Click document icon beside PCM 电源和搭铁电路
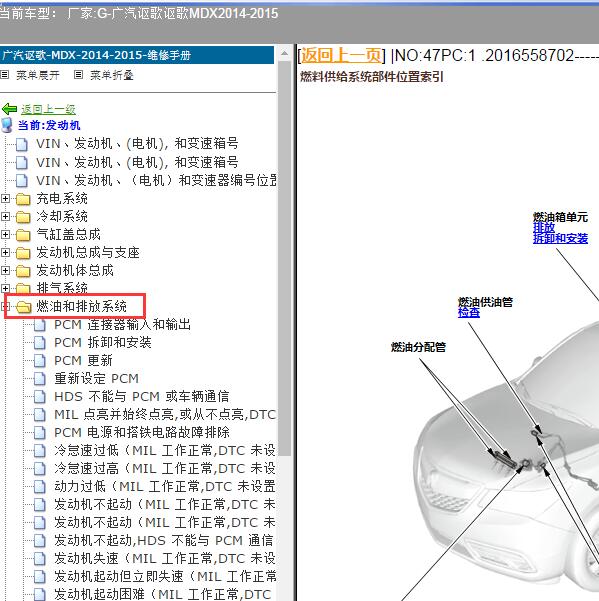The height and width of the screenshot is (601, 599). [40, 433]
